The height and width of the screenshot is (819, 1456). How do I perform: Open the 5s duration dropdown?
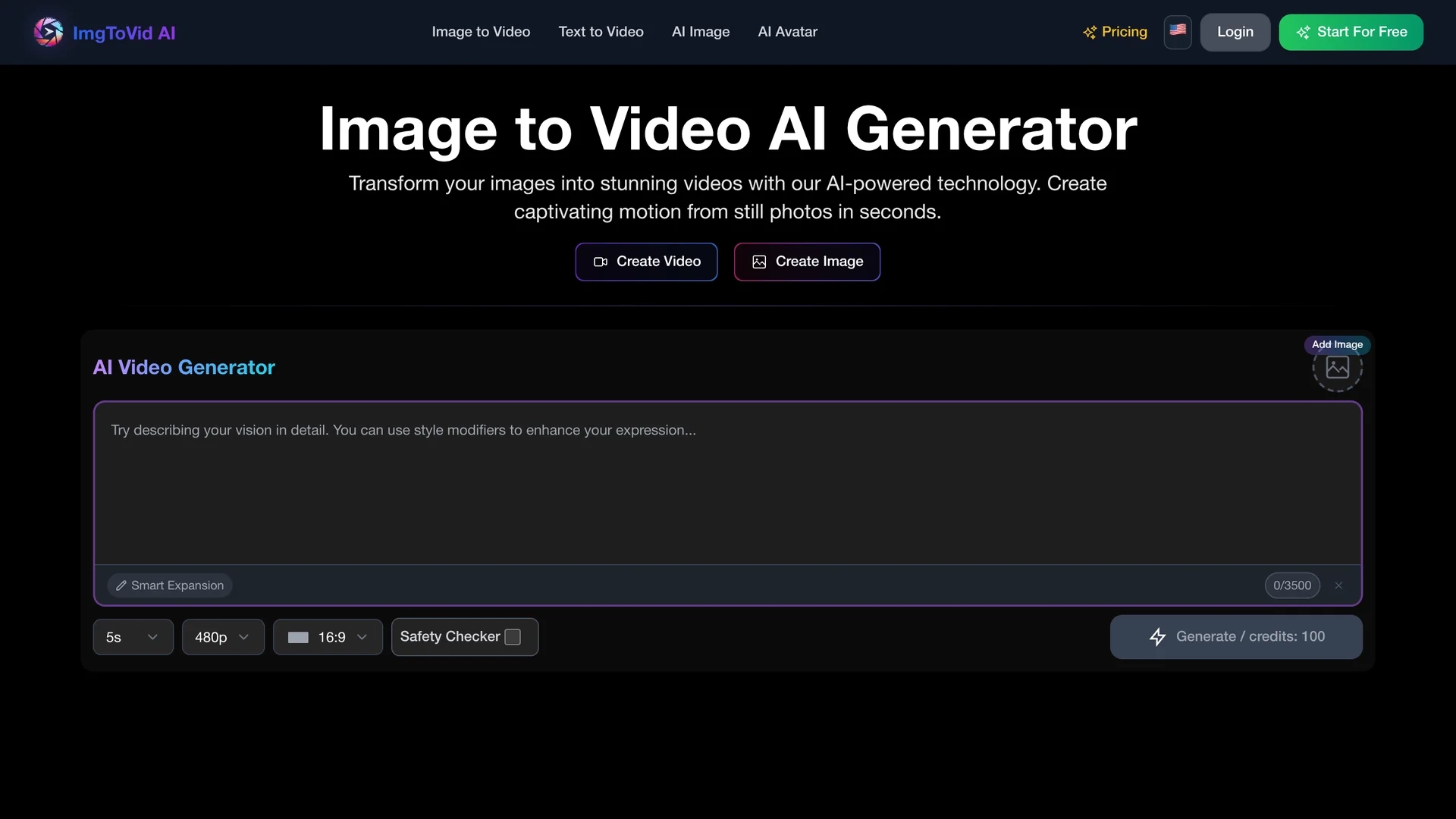tap(133, 637)
